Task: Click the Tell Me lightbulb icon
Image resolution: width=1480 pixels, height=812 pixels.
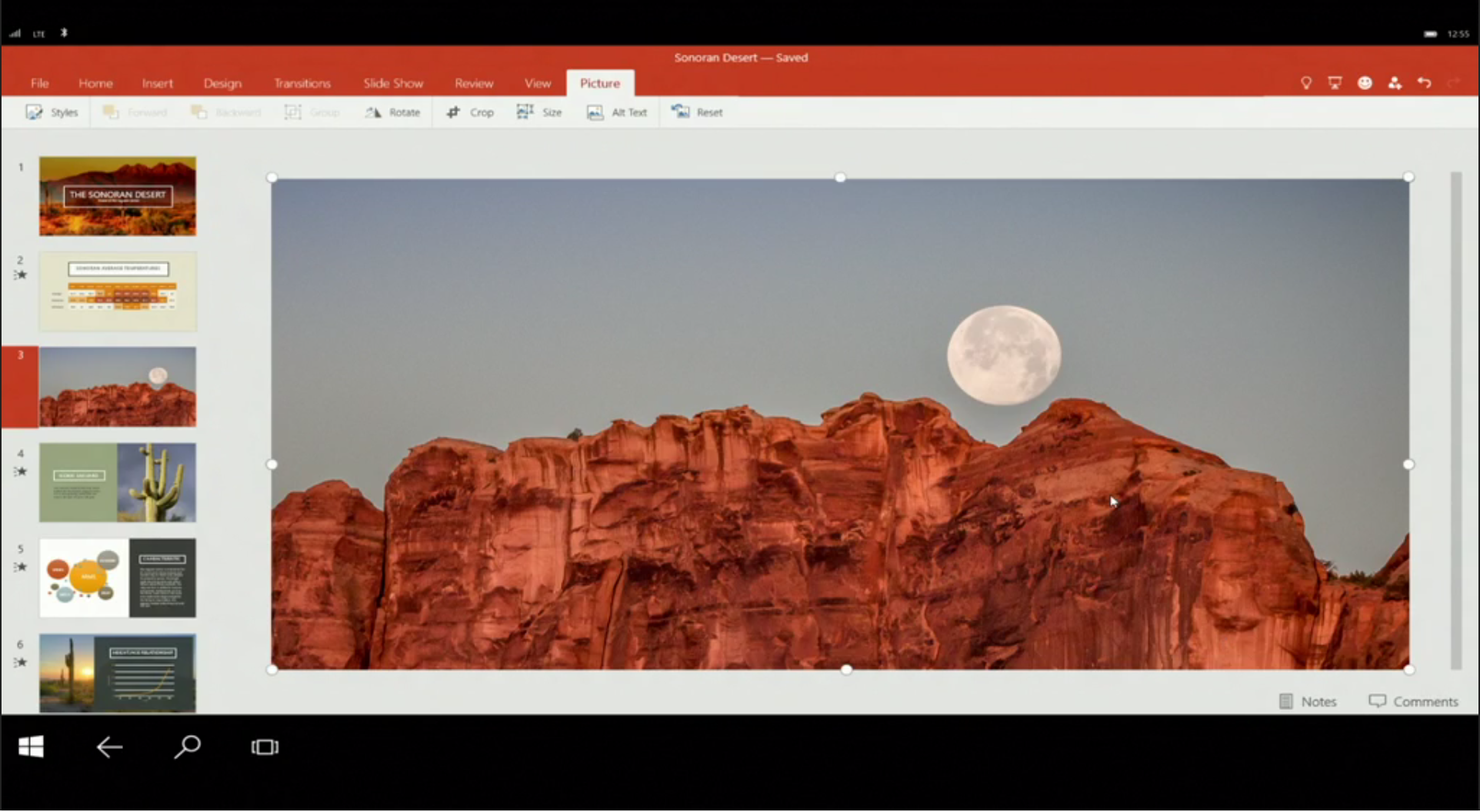Action: [x=1306, y=82]
